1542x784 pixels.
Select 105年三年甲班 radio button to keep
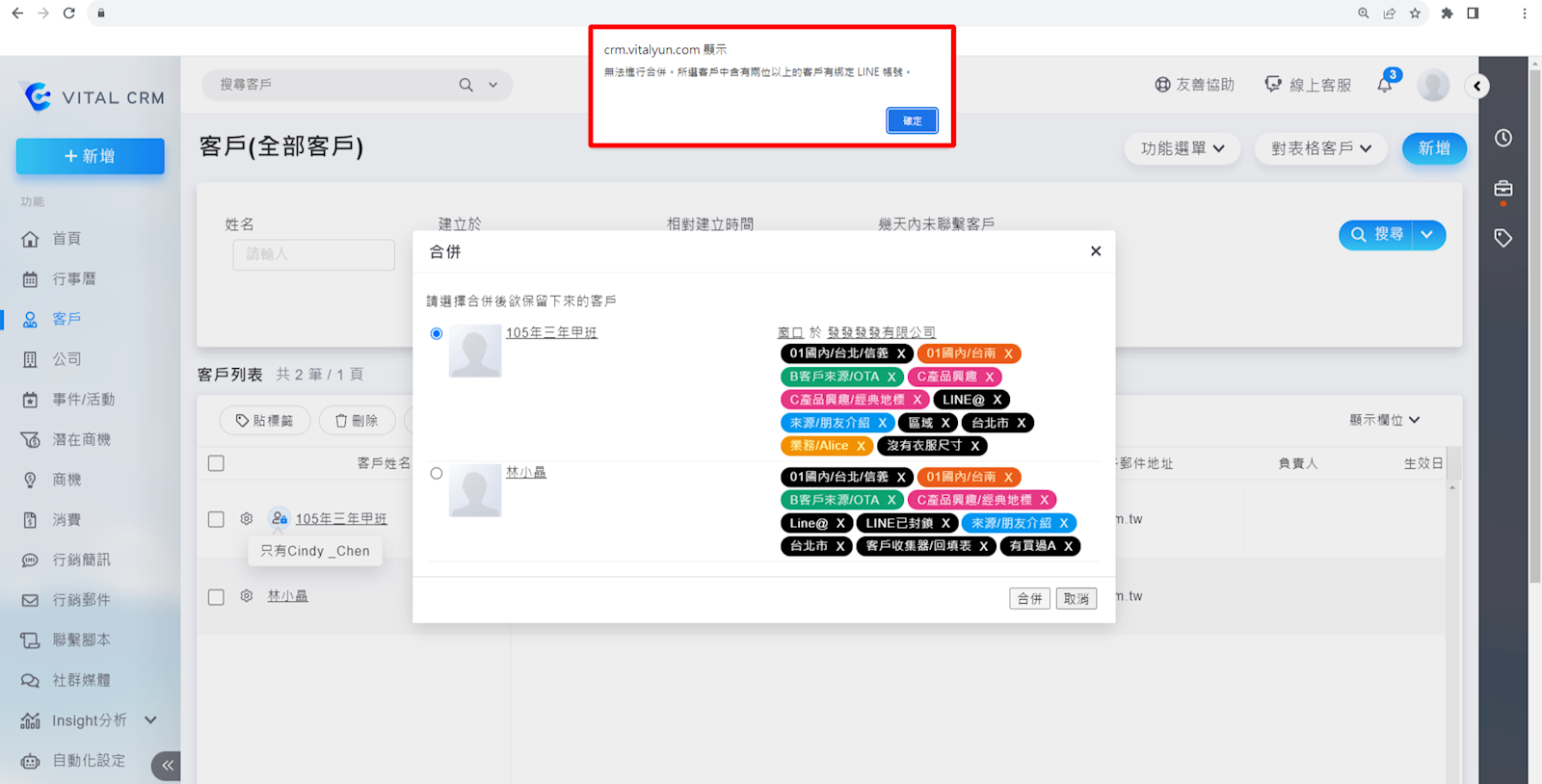coord(437,333)
